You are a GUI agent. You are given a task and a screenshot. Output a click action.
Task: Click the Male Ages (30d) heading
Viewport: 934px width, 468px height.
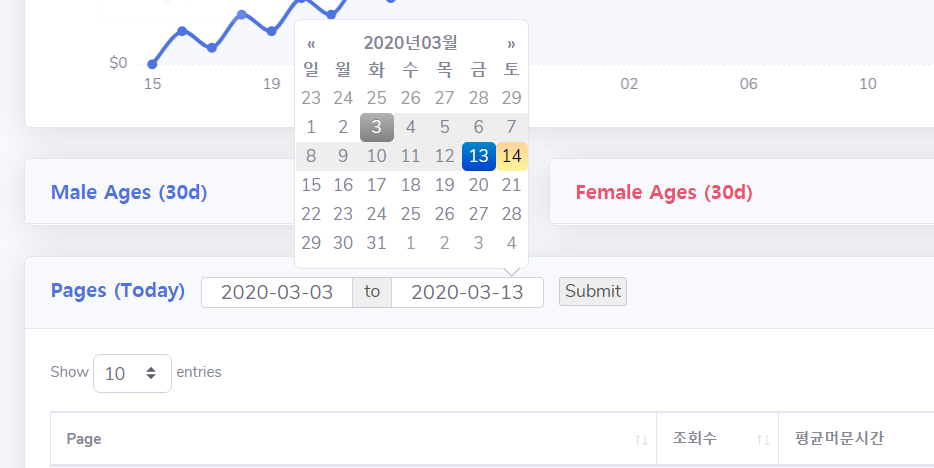(129, 192)
